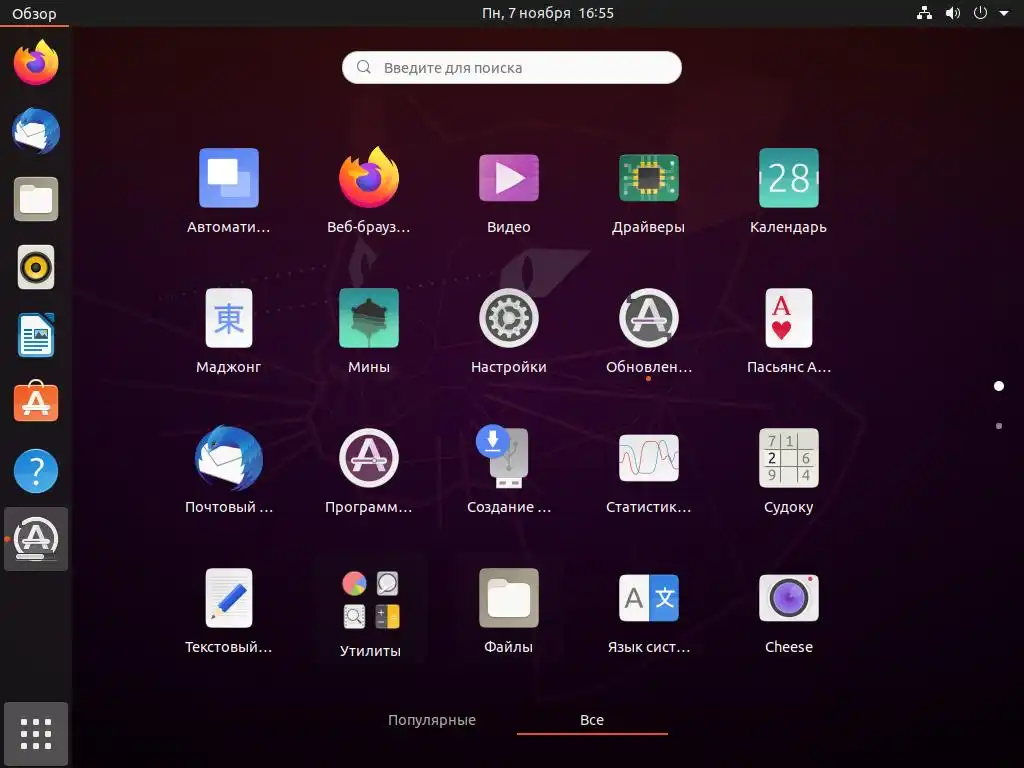Focus the Введите для поиска search field
This screenshot has height=768, width=1024.
(512, 67)
